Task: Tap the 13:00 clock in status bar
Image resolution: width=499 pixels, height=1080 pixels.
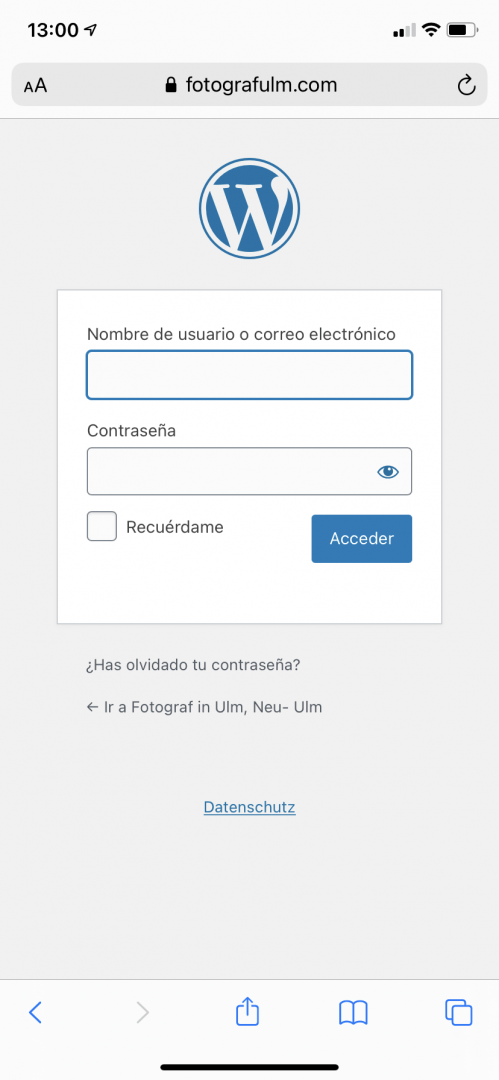Action: [x=52, y=30]
